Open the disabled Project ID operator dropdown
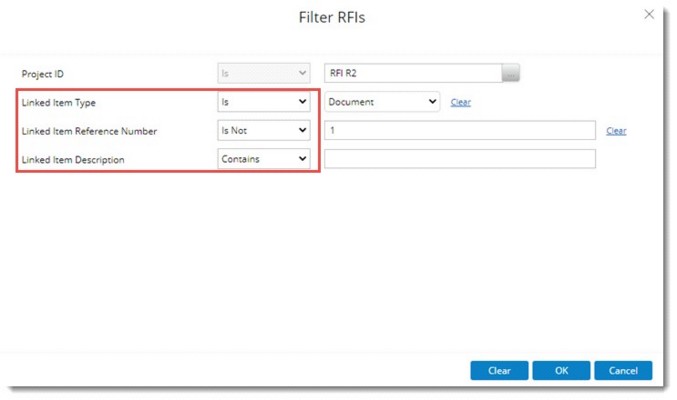The image size is (677, 400). 264,73
